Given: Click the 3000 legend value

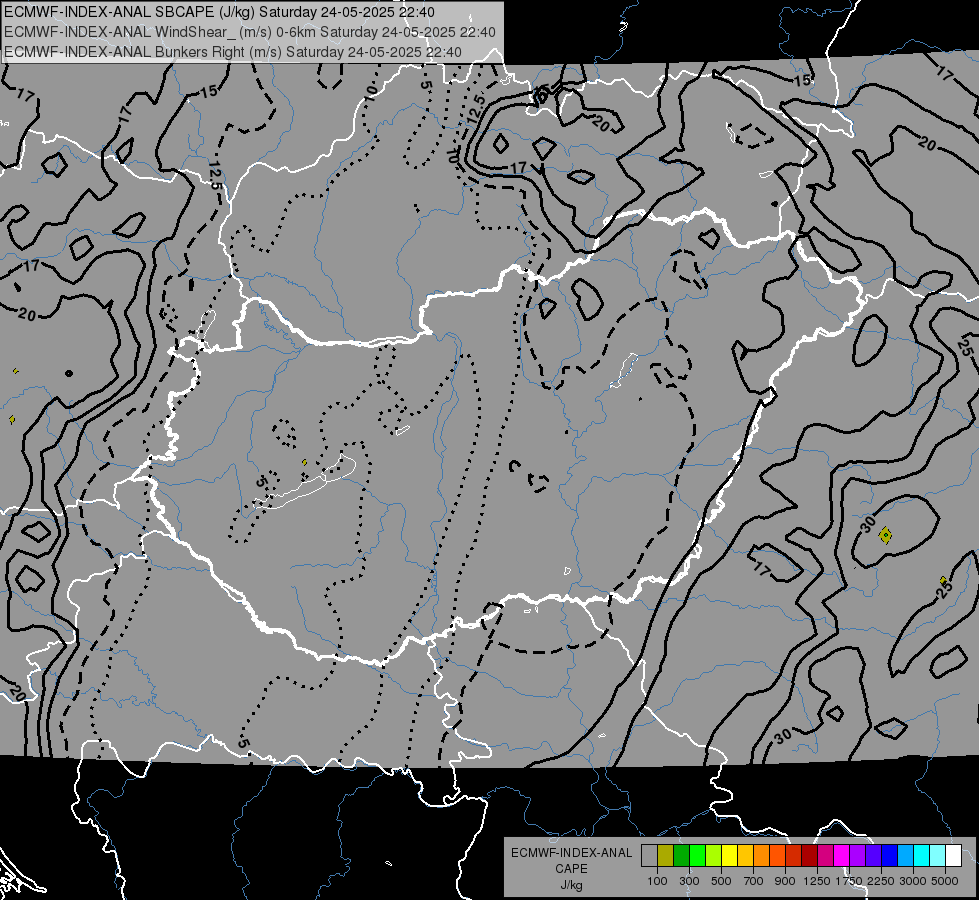Looking at the screenshot, I should coord(913,881).
